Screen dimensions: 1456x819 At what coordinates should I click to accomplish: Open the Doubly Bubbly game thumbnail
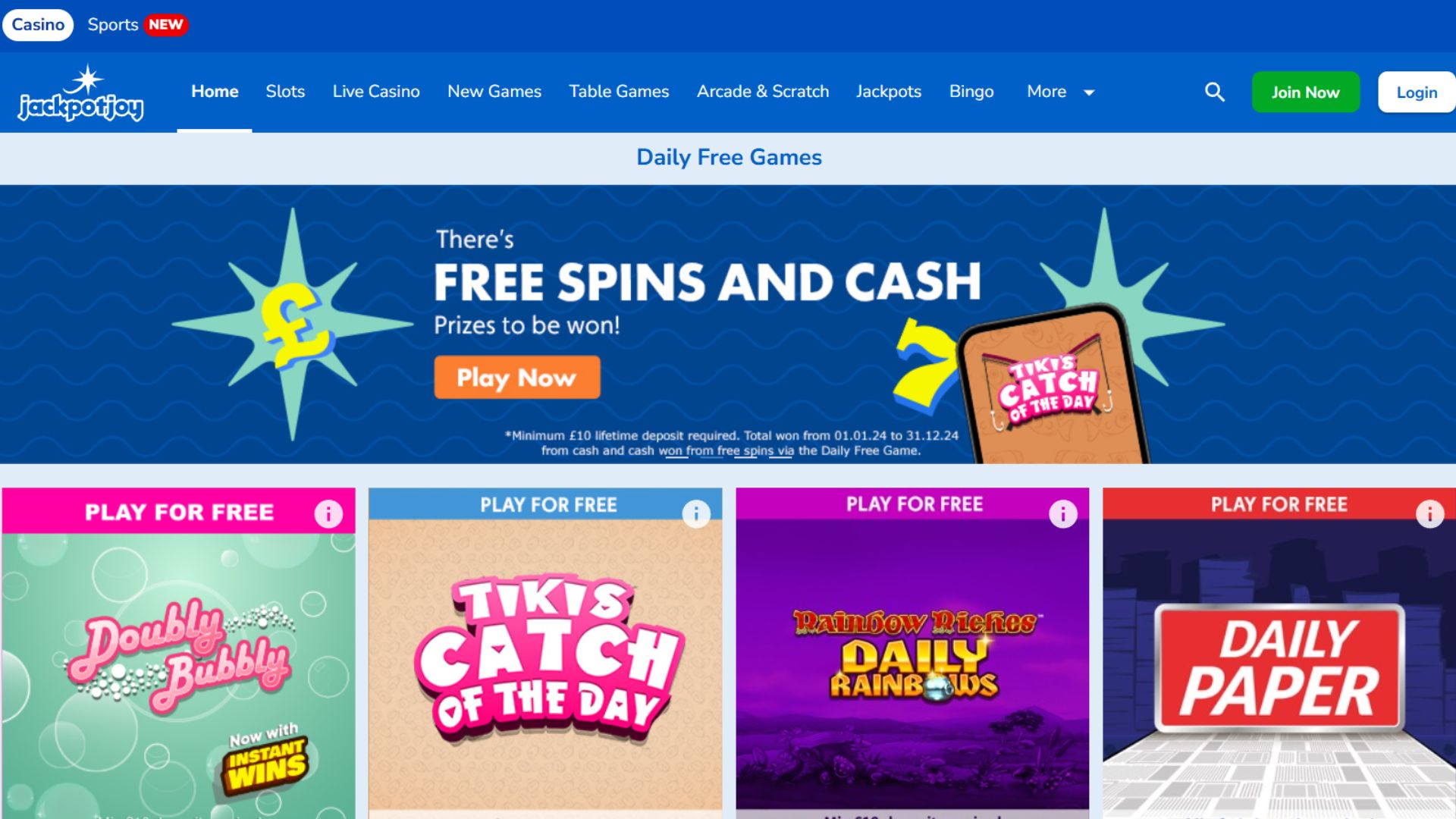tap(179, 675)
